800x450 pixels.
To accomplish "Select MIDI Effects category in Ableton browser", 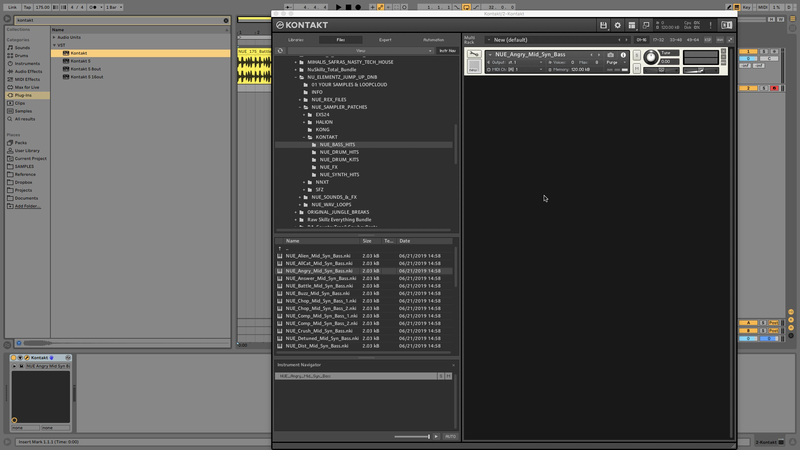I will (x=27, y=79).
